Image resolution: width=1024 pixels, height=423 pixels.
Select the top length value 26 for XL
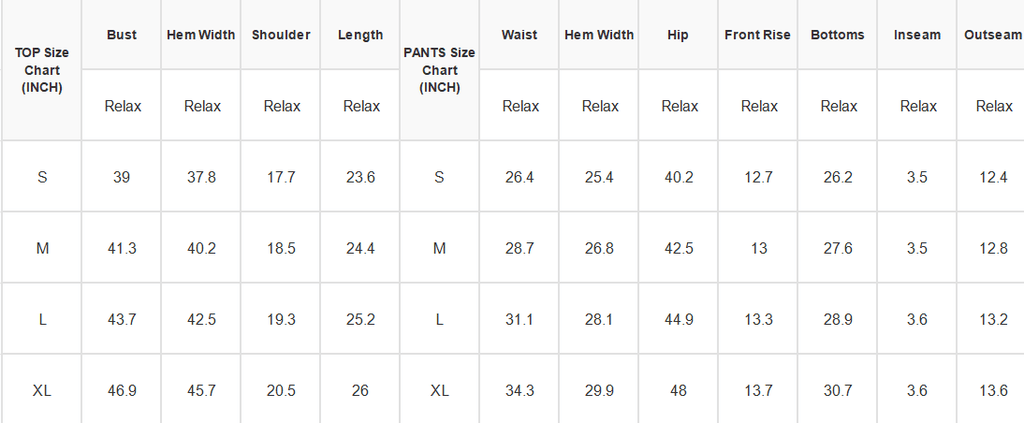point(360,390)
